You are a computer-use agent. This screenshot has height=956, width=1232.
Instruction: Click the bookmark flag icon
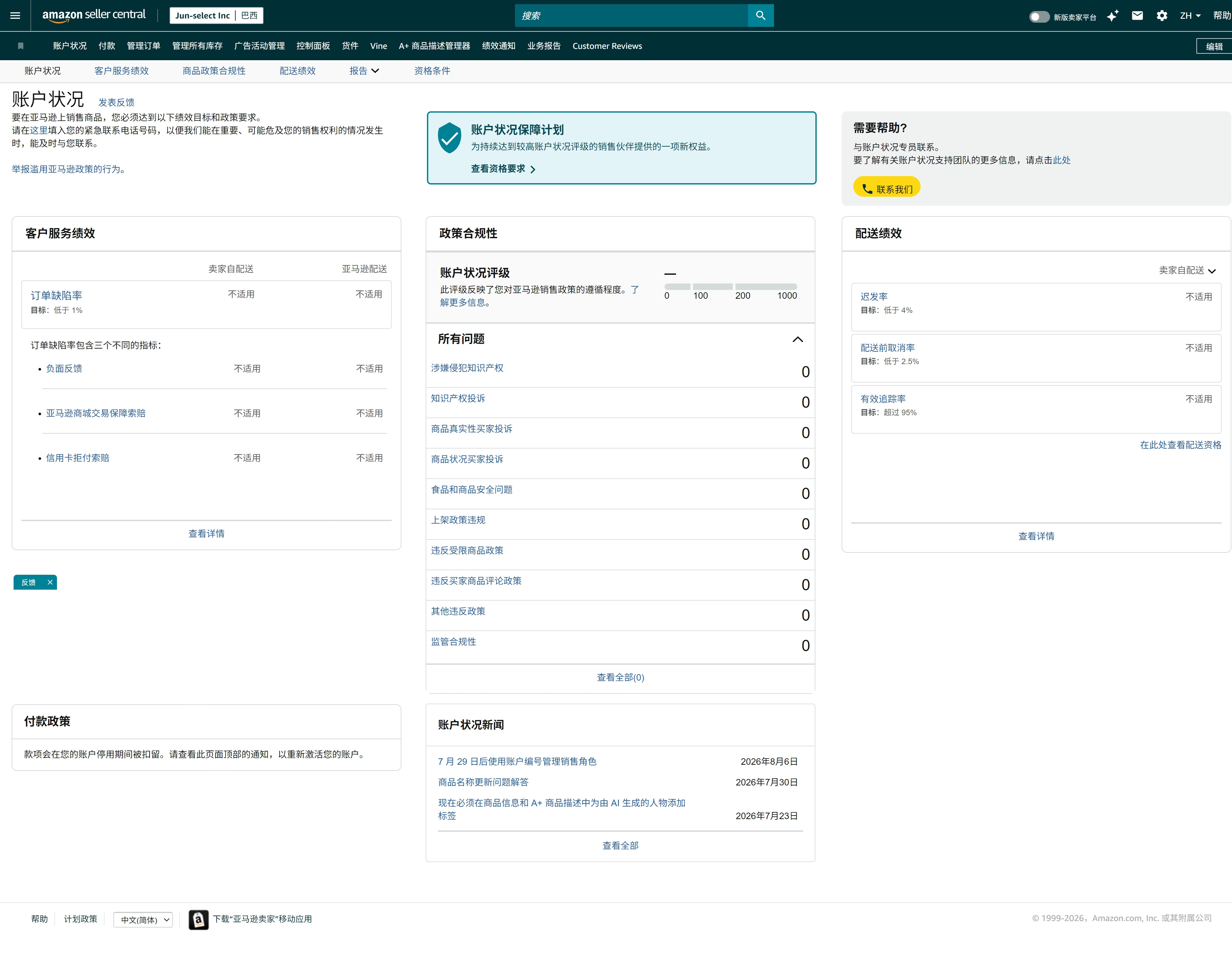click(x=21, y=46)
